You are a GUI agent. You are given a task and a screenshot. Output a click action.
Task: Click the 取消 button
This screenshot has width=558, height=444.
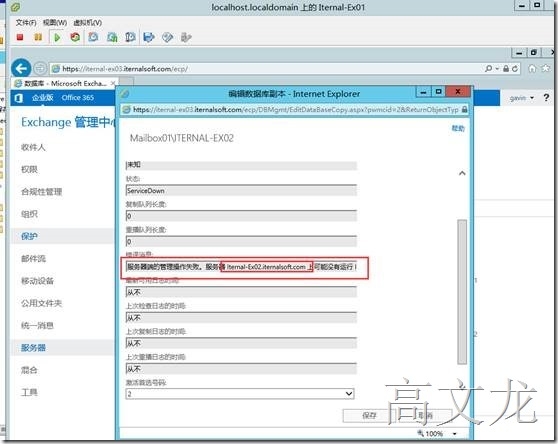click(425, 415)
